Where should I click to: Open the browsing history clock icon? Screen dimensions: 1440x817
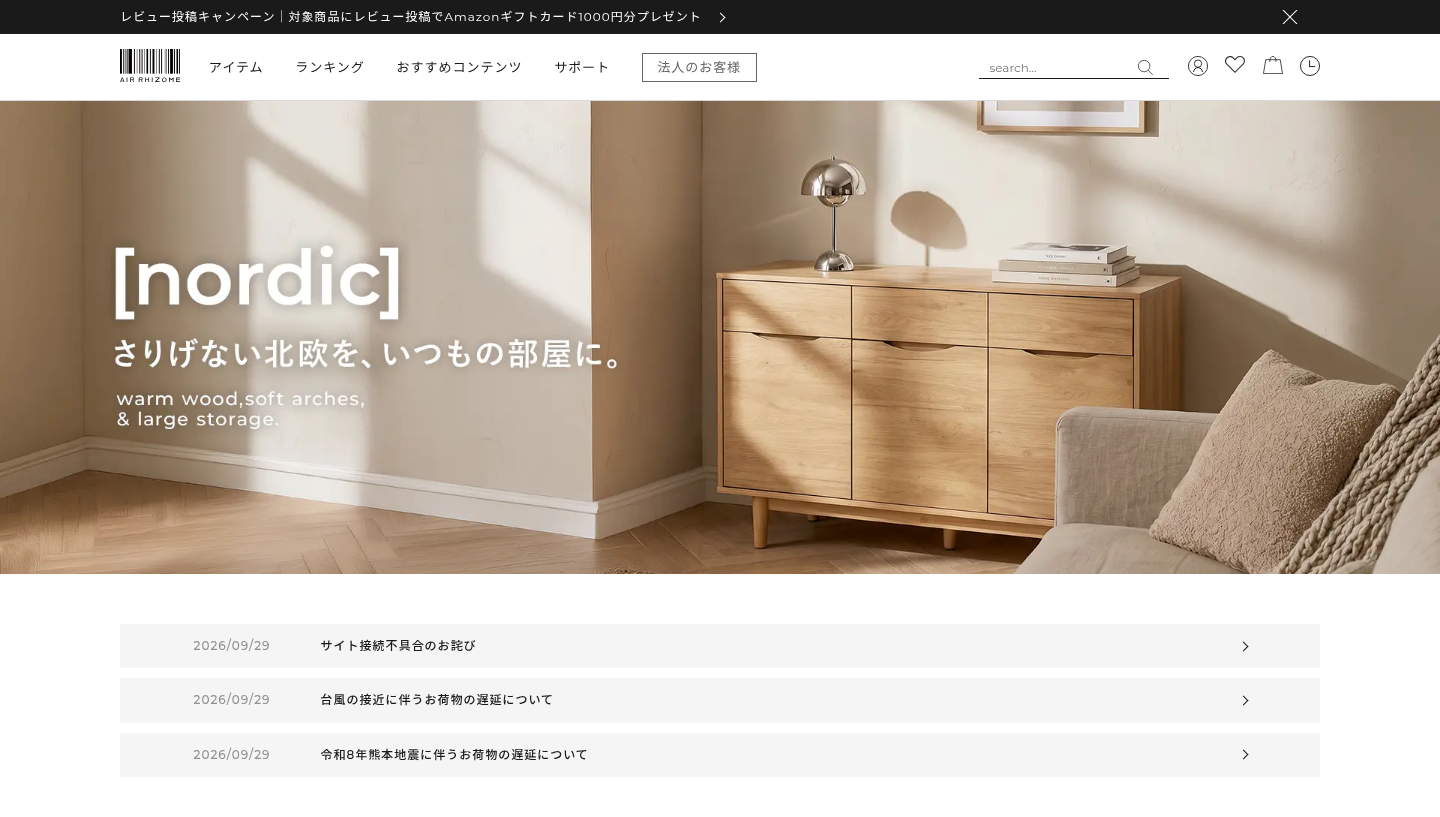pyautogui.click(x=1310, y=66)
